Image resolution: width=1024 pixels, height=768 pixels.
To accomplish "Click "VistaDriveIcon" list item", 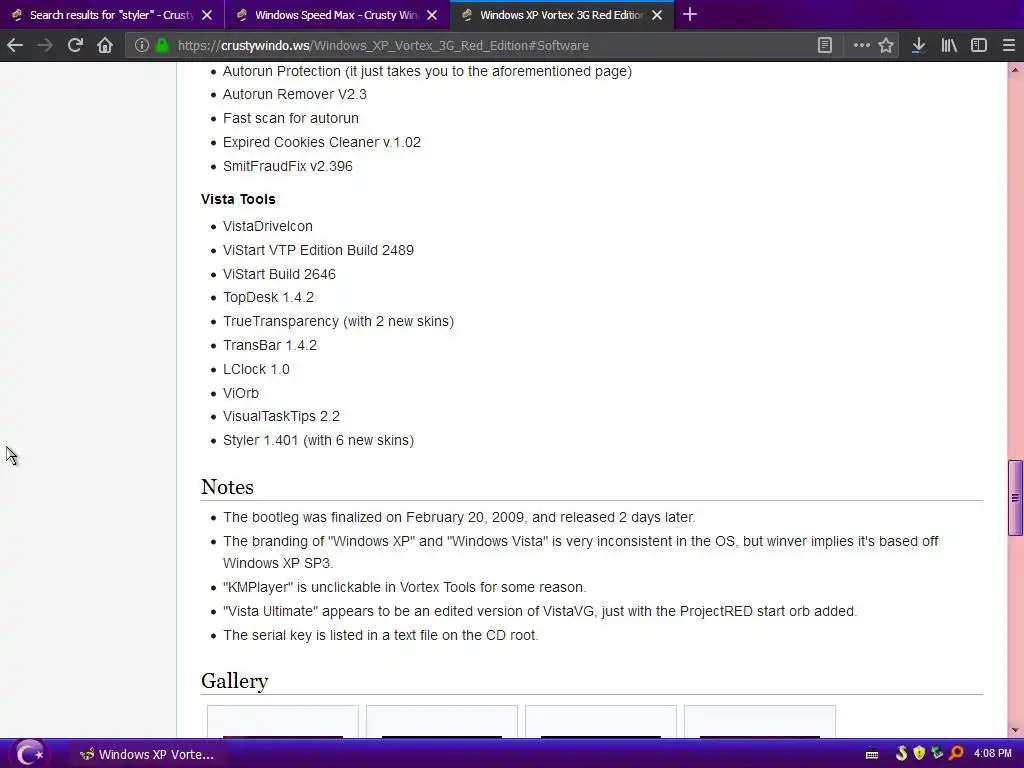I will [268, 226].
